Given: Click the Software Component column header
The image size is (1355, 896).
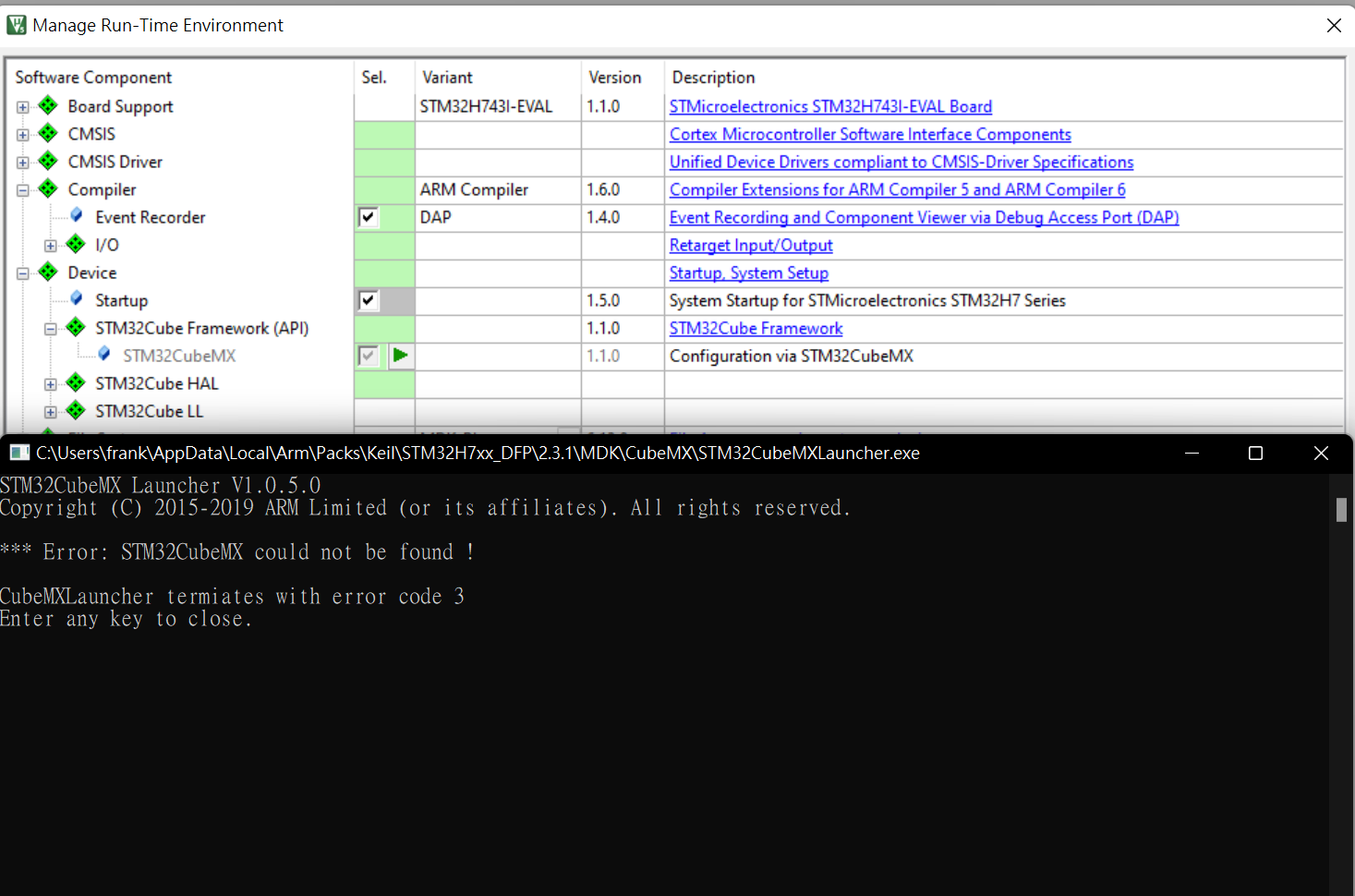Looking at the screenshot, I should tap(180, 78).
